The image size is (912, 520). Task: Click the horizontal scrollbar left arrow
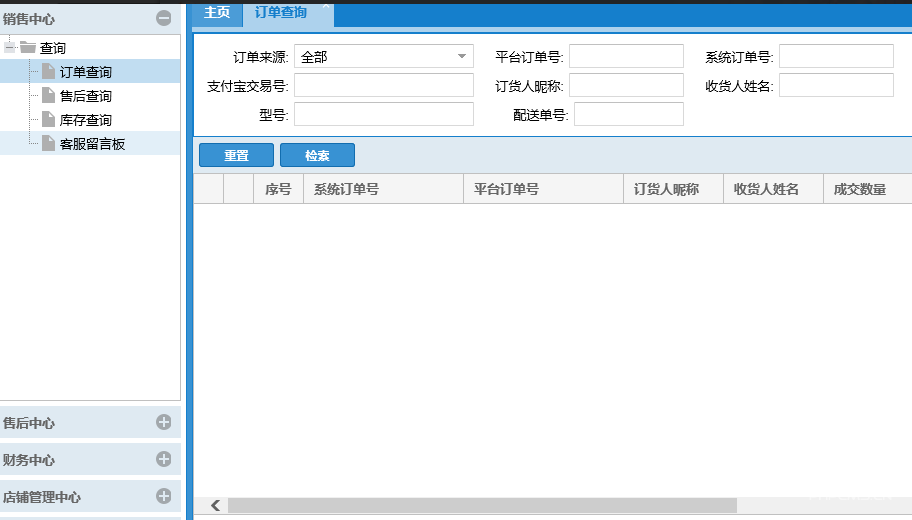point(215,505)
